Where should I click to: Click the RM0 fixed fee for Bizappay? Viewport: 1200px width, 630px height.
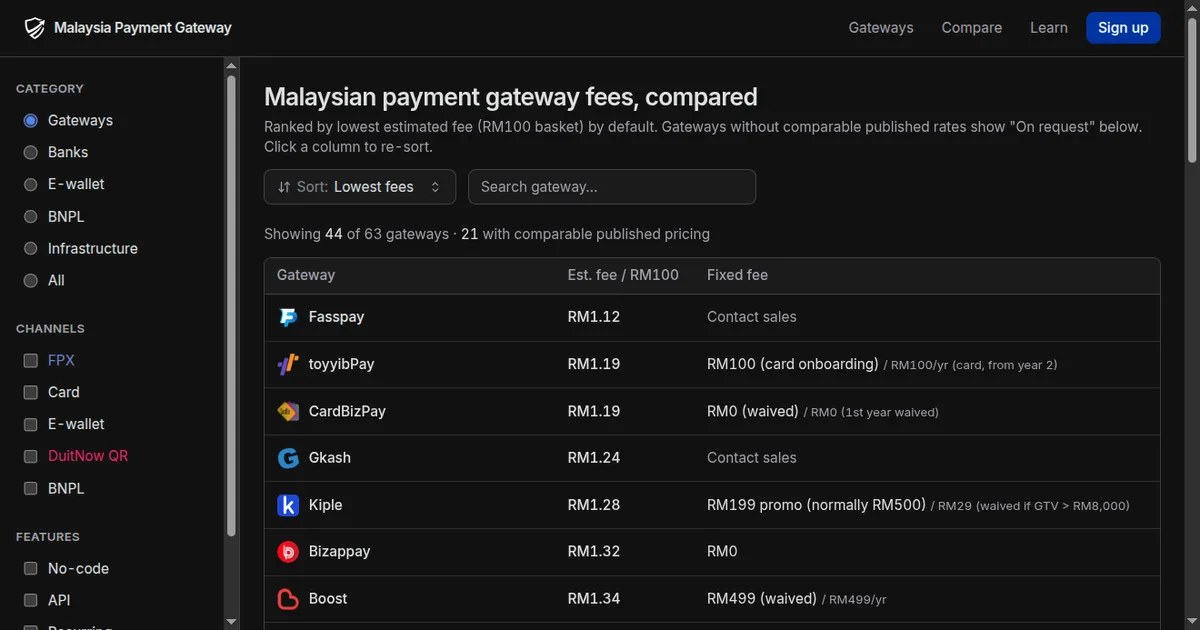722,552
